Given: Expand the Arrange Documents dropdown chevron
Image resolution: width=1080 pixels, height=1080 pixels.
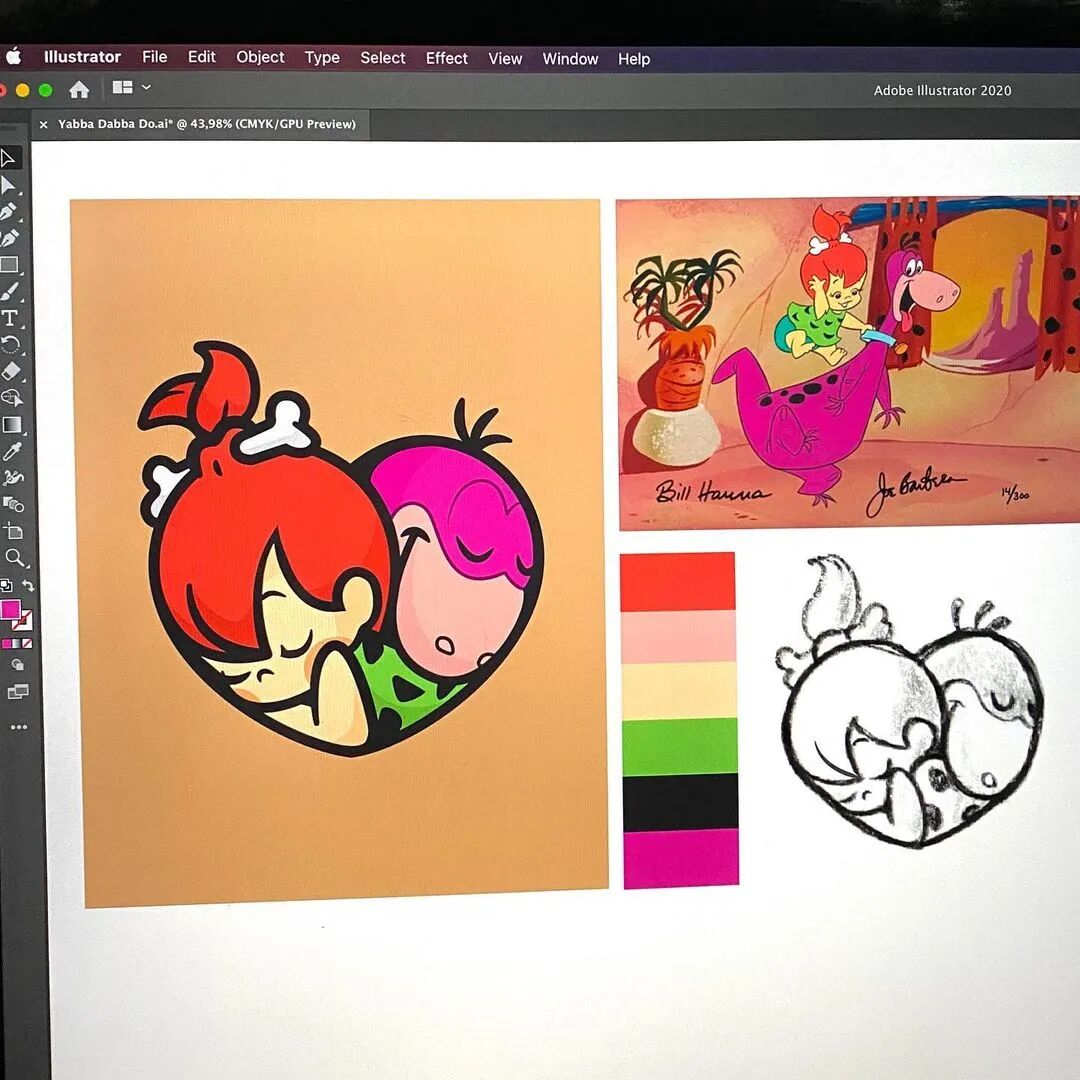Looking at the screenshot, I should [x=146, y=87].
